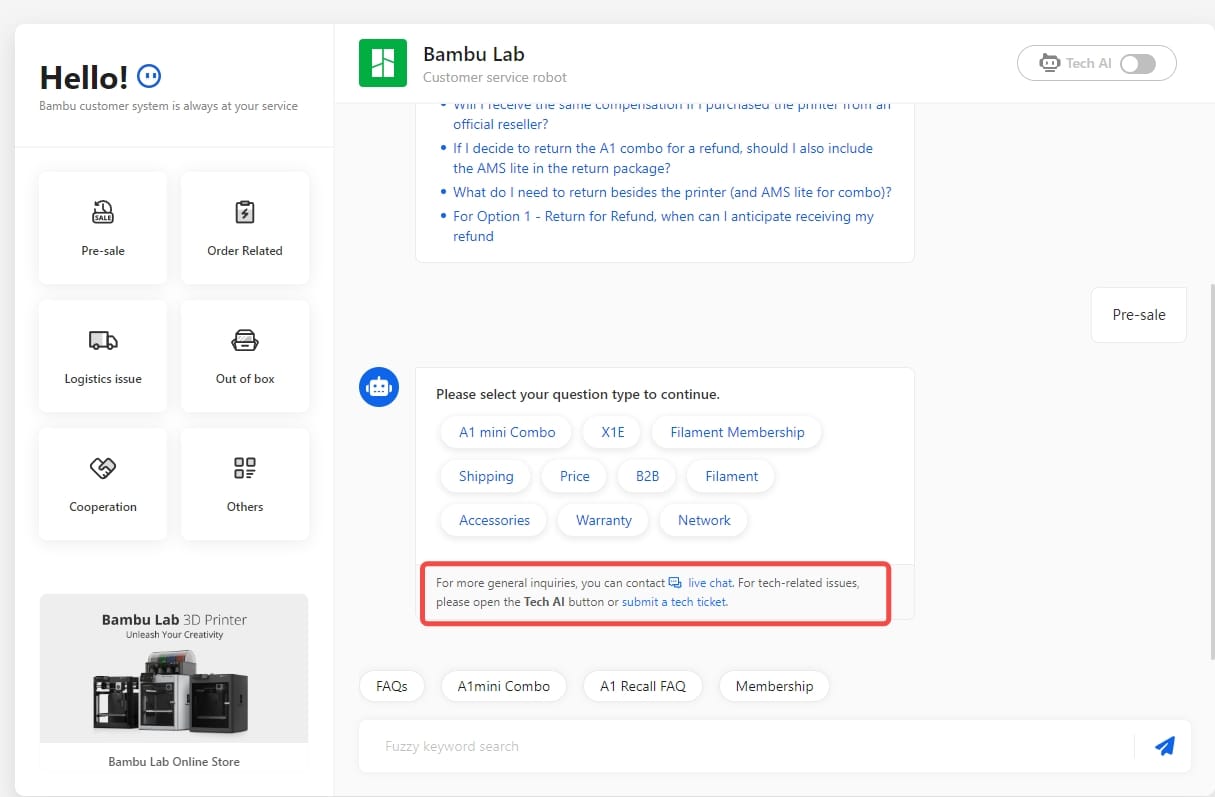Select the A1 mini Combo question type

tap(507, 432)
